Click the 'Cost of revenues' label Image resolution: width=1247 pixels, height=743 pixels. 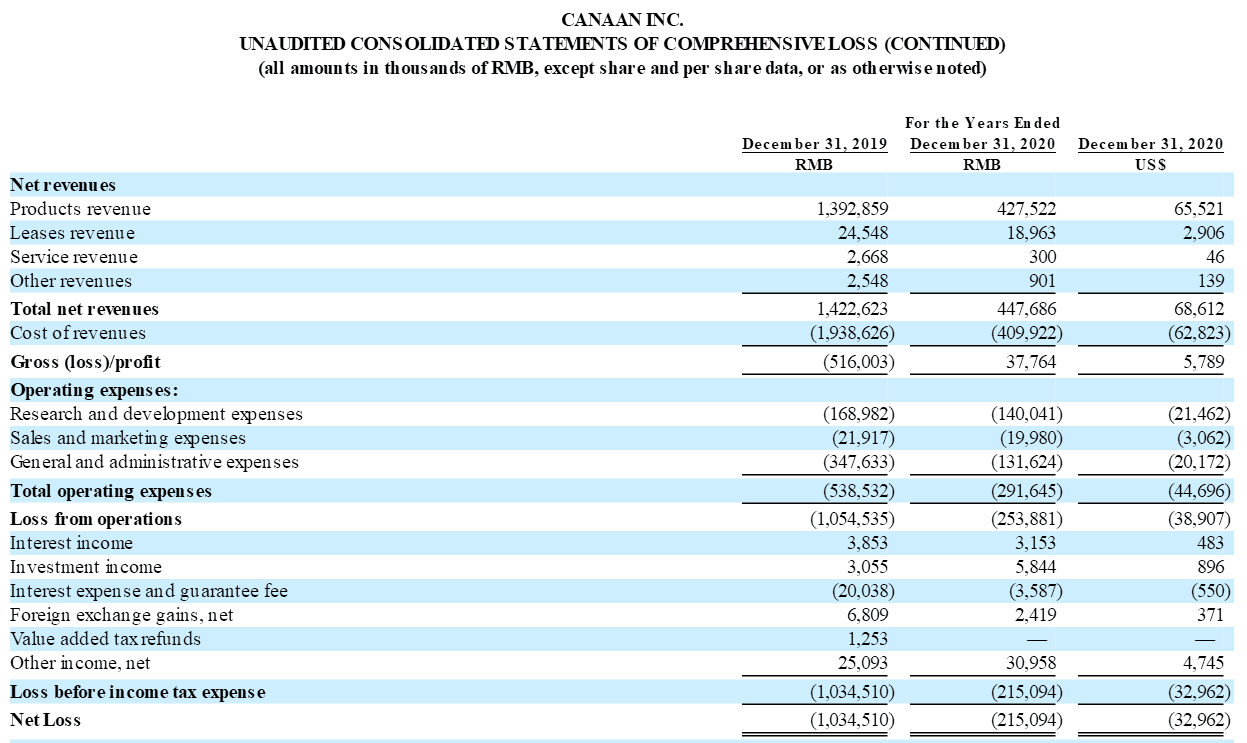[78, 333]
